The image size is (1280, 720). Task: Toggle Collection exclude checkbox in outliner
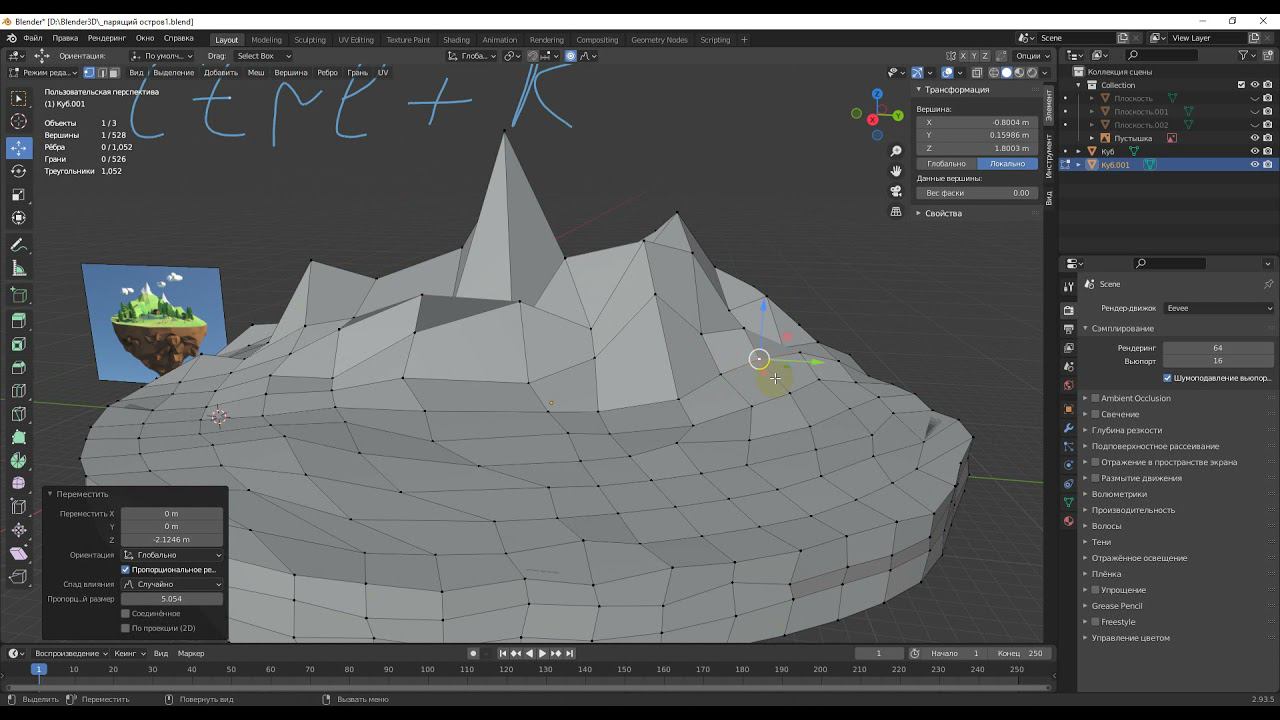(1242, 85)
